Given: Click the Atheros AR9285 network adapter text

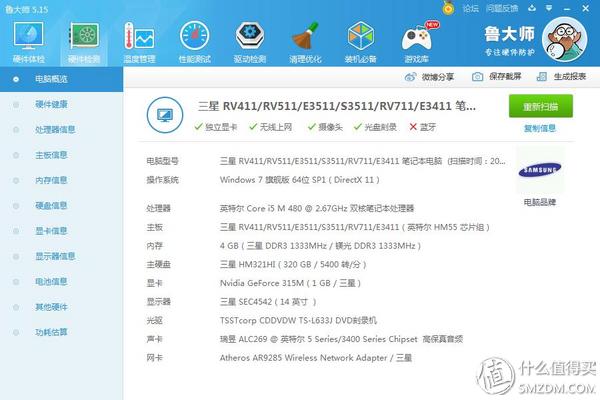Looking at the screenshot, I should coord(316,358).
